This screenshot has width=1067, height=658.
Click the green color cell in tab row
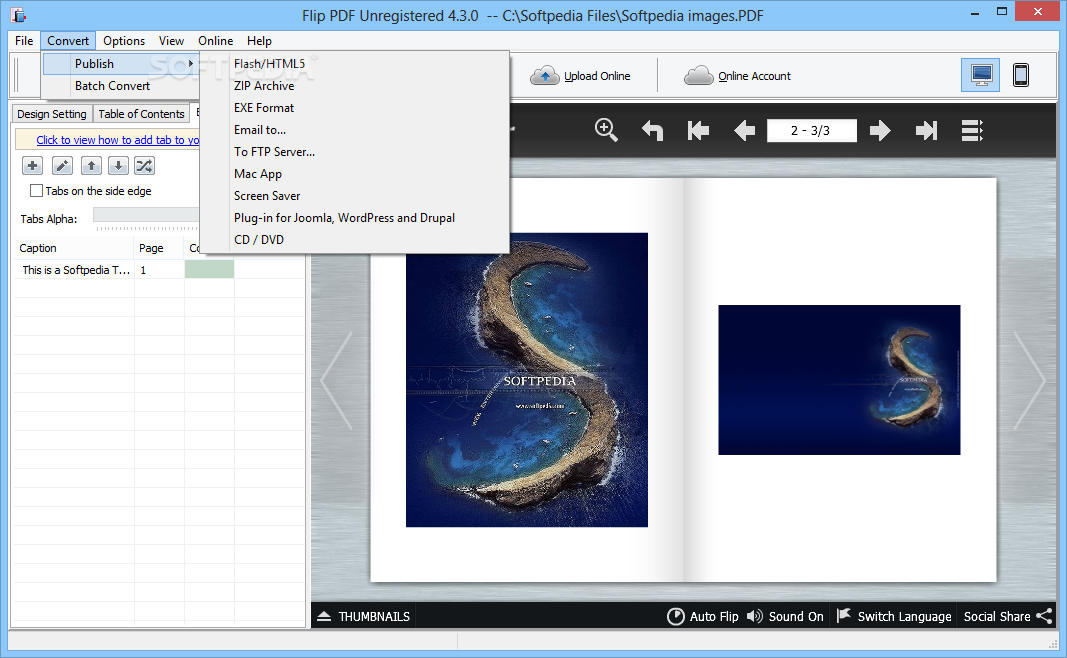(x=210, y=269)
